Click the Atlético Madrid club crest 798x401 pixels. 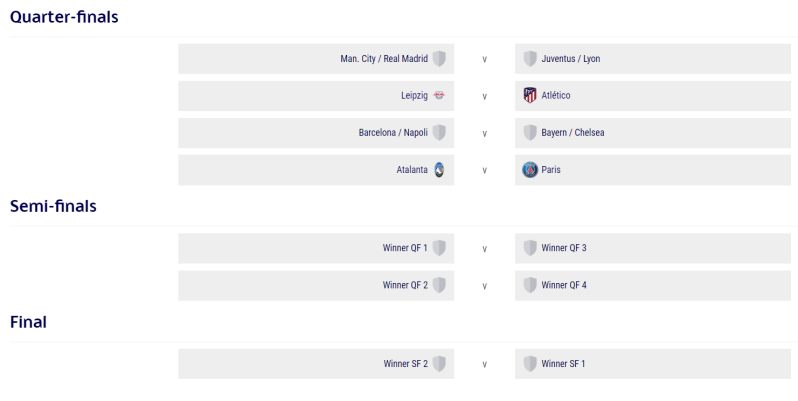point(530,95)
